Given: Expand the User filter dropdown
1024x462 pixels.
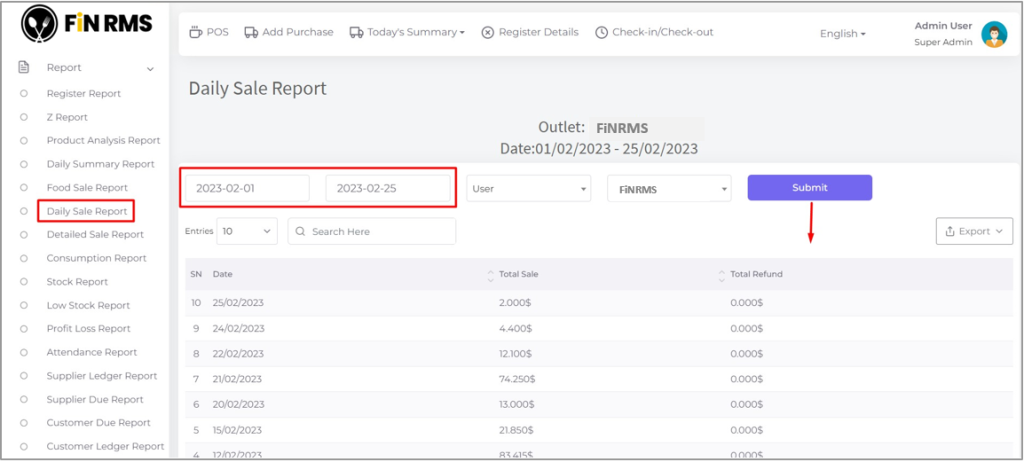Looking at the screenshot, I should coord(529,188).
